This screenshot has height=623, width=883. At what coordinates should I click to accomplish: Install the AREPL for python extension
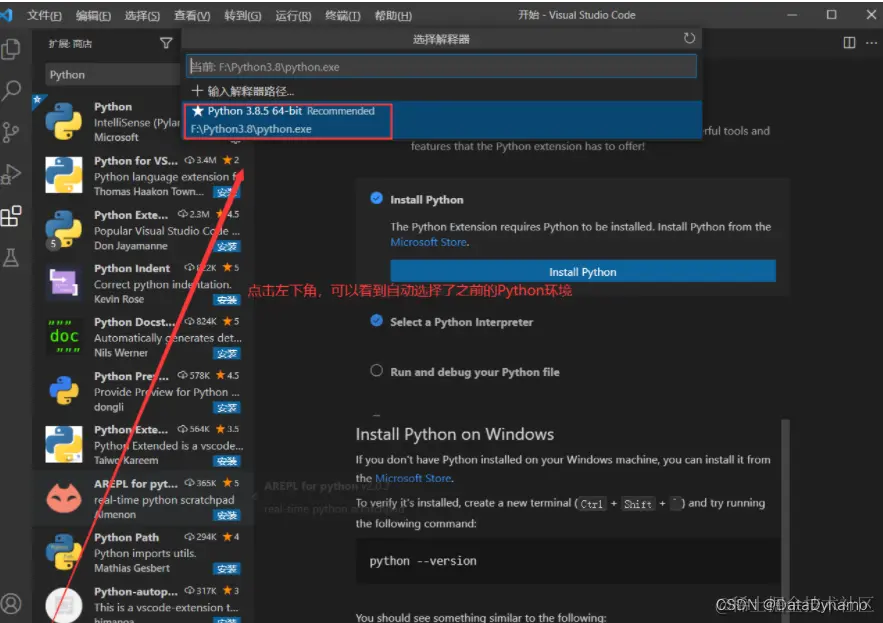click(226, 515)
